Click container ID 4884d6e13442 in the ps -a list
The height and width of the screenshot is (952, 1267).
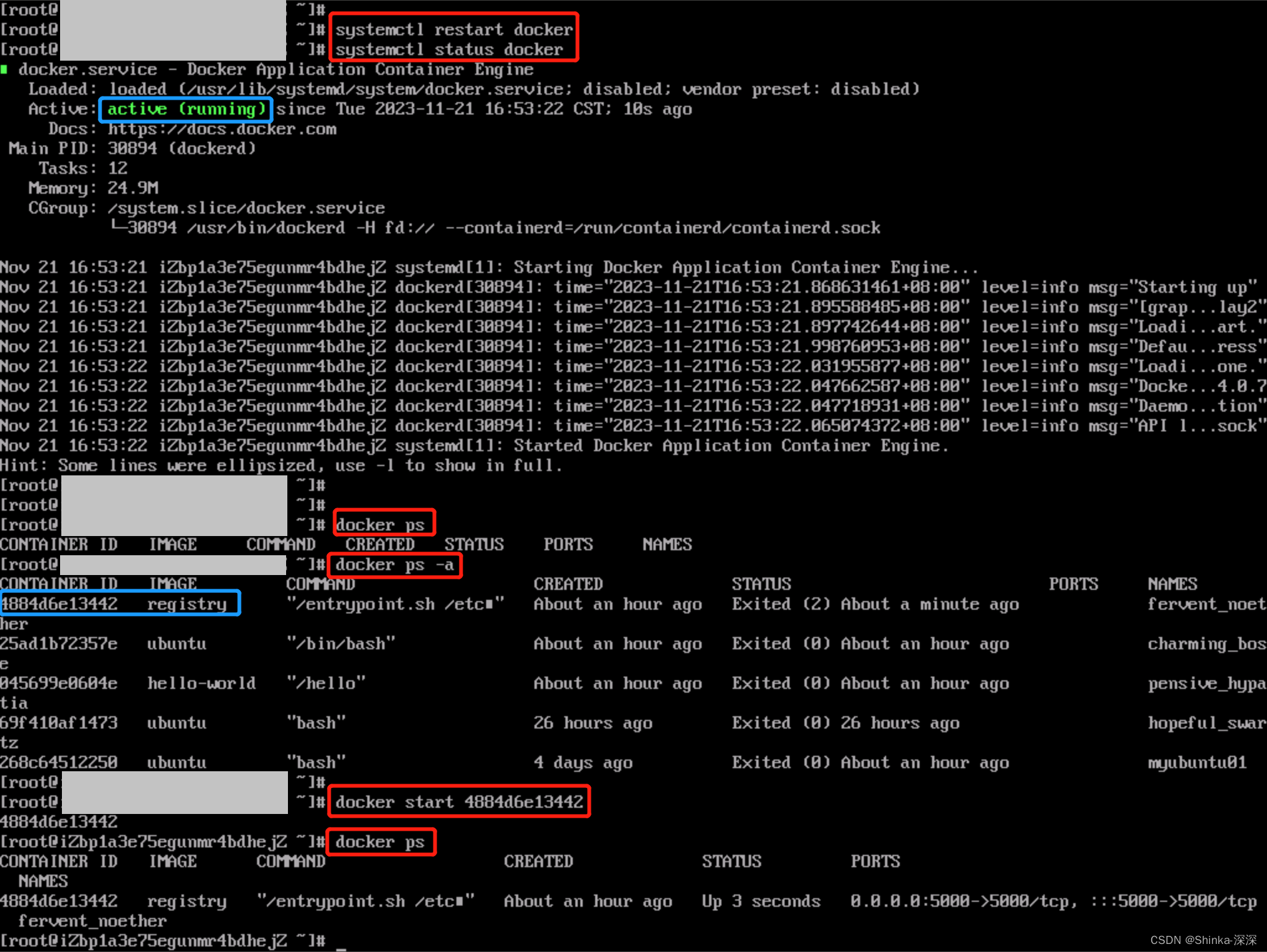[x=59, y=604]
